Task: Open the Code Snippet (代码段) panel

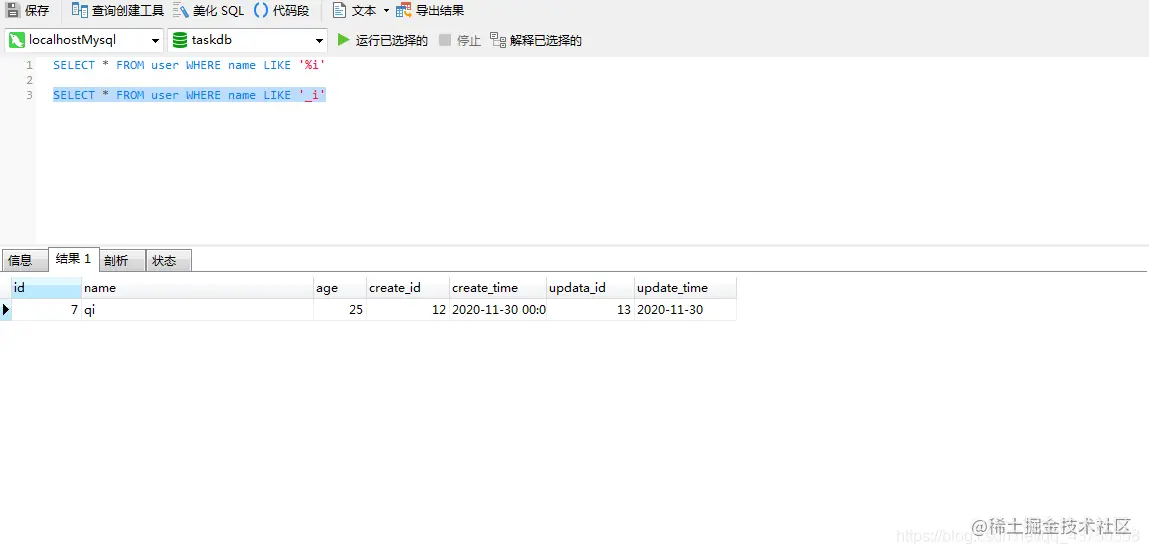Action: pos(281,11)
